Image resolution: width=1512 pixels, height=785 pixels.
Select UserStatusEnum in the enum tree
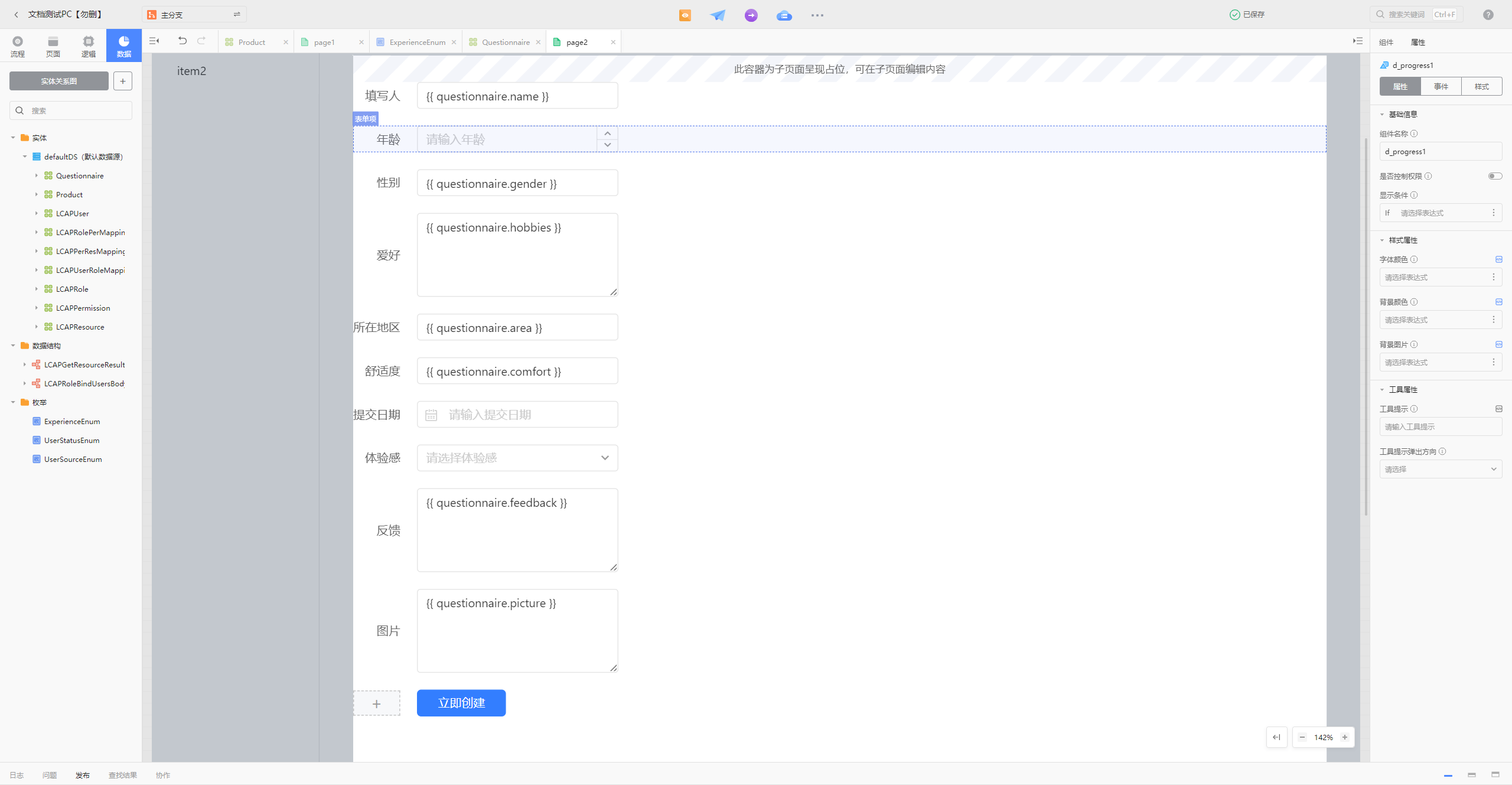[x=71, y=440]
